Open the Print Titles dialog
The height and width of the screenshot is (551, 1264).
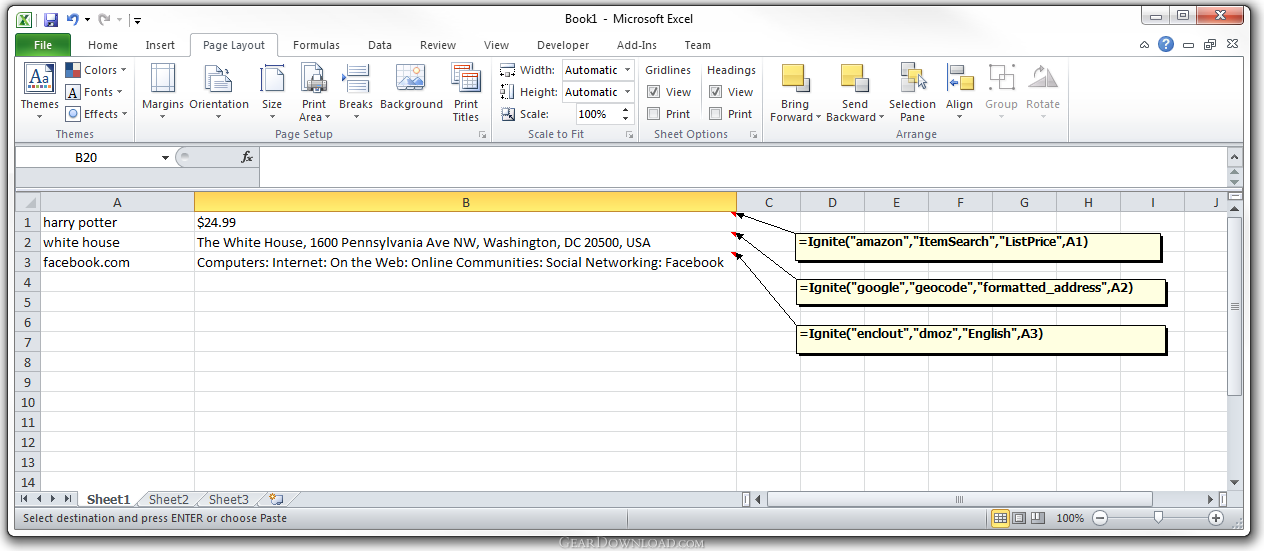point(466,92)
